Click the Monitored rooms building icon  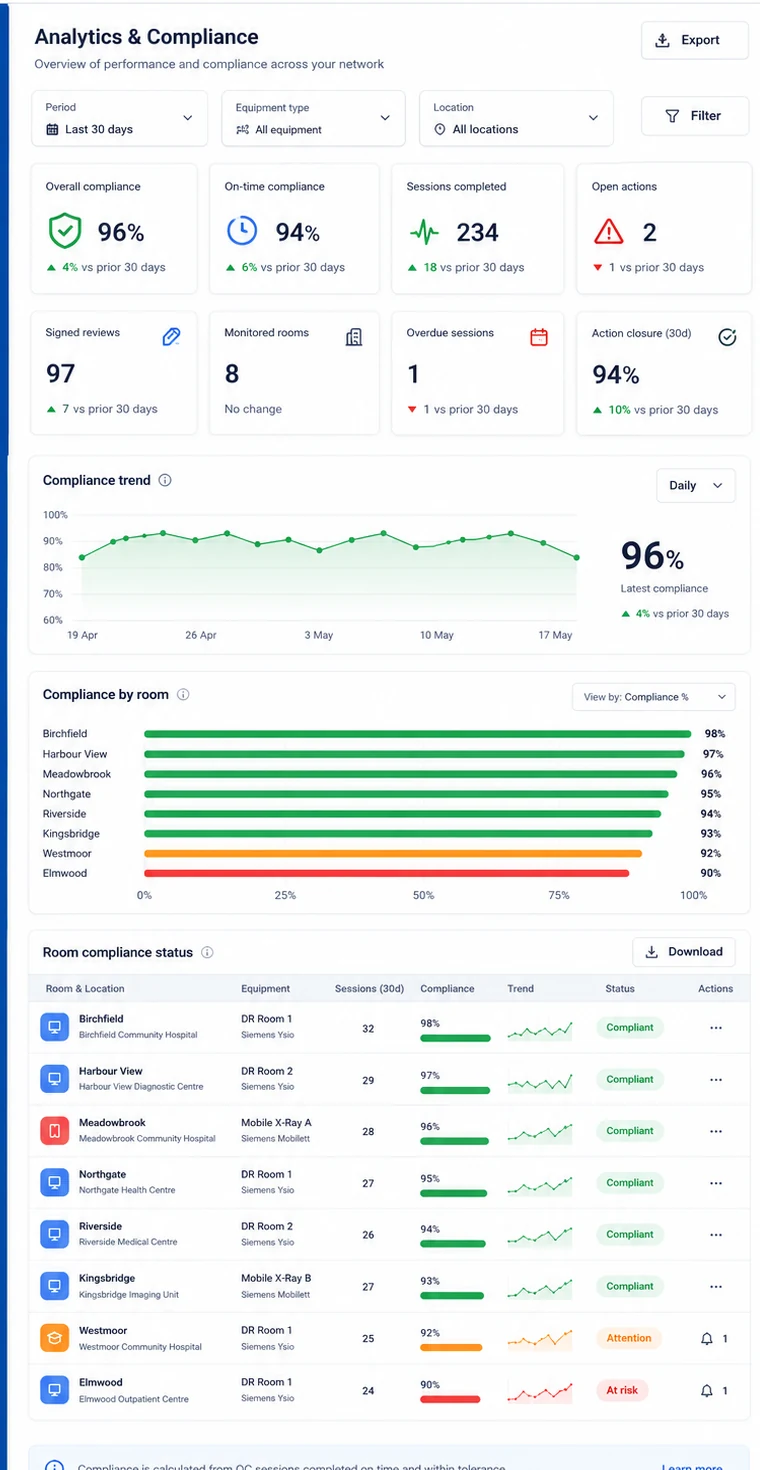(353, 337)
